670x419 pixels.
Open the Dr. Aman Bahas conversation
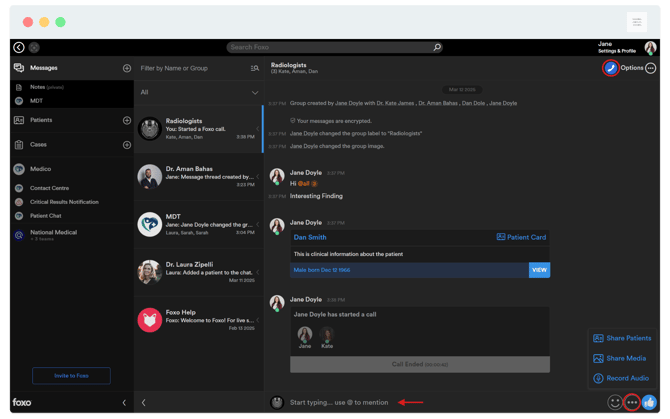click(199, 176)
